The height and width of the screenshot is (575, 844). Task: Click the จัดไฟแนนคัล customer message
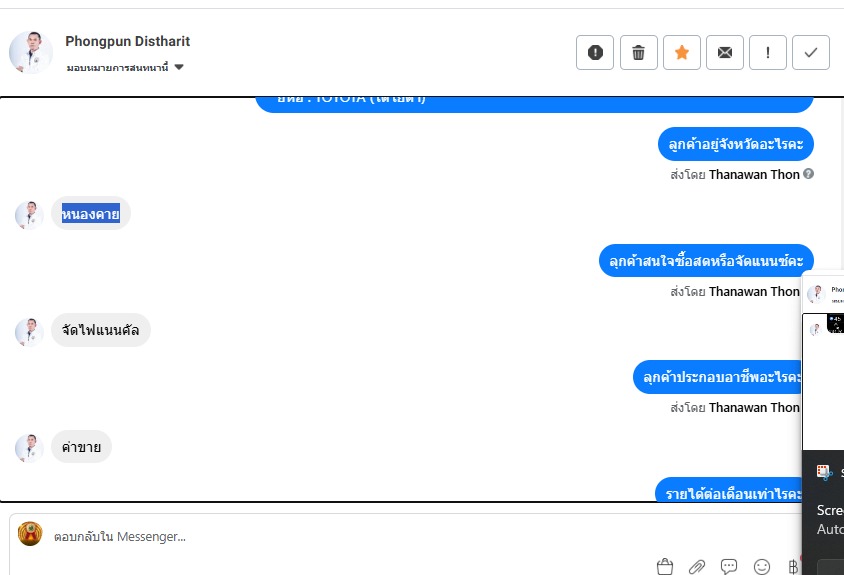click(101, 330)
